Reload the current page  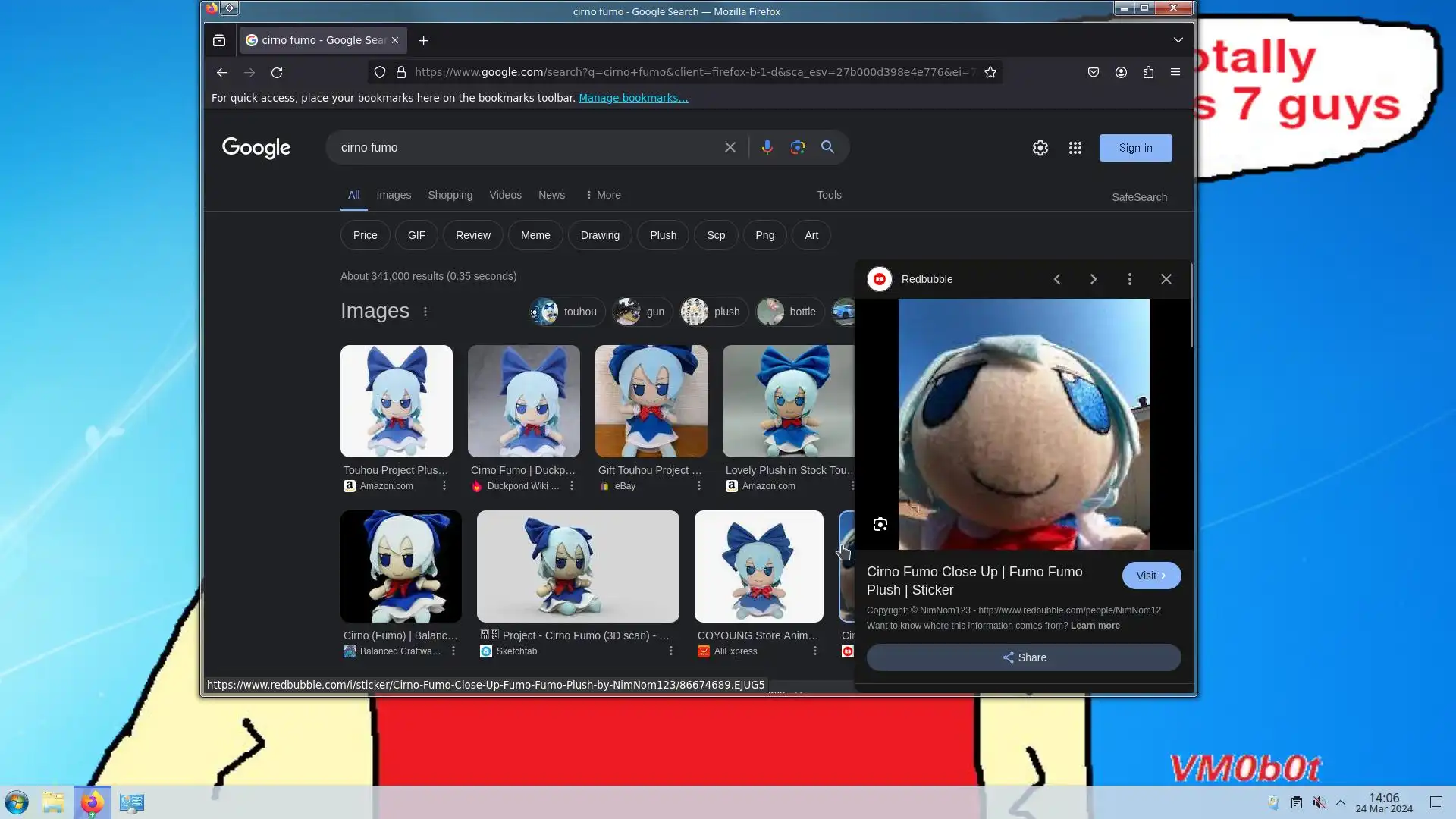coord(277,72)
